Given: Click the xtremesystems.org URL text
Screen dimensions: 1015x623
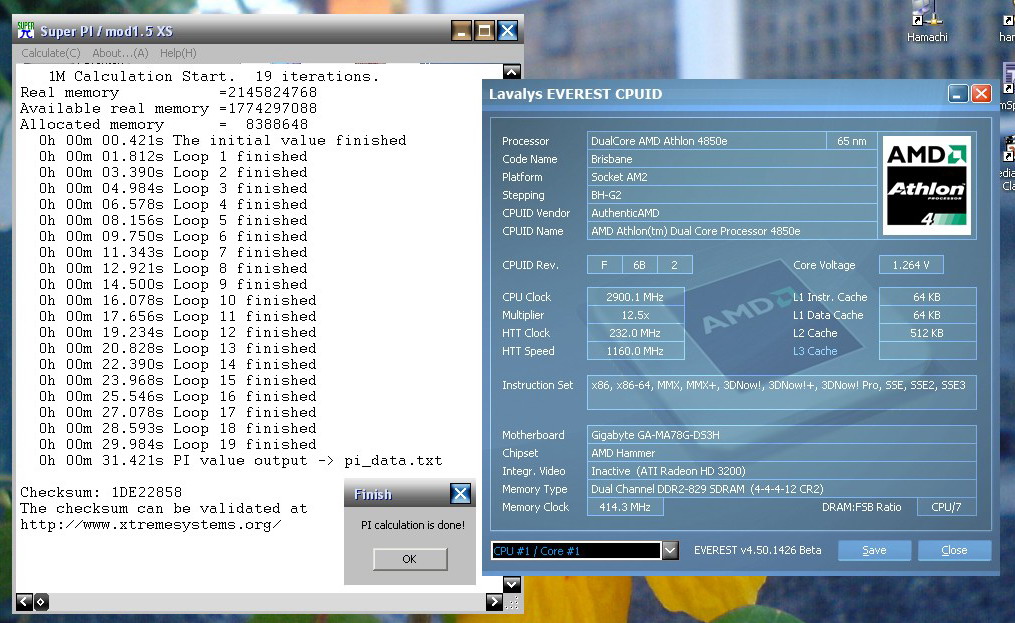Looking at the screenshot, I should tap(150, 525).
